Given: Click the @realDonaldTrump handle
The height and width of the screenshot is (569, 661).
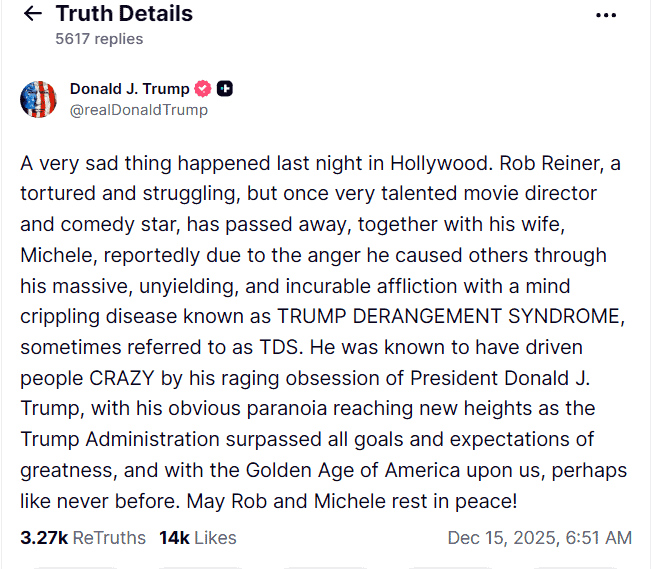Looking at the screenshot, I should point(139,110).
